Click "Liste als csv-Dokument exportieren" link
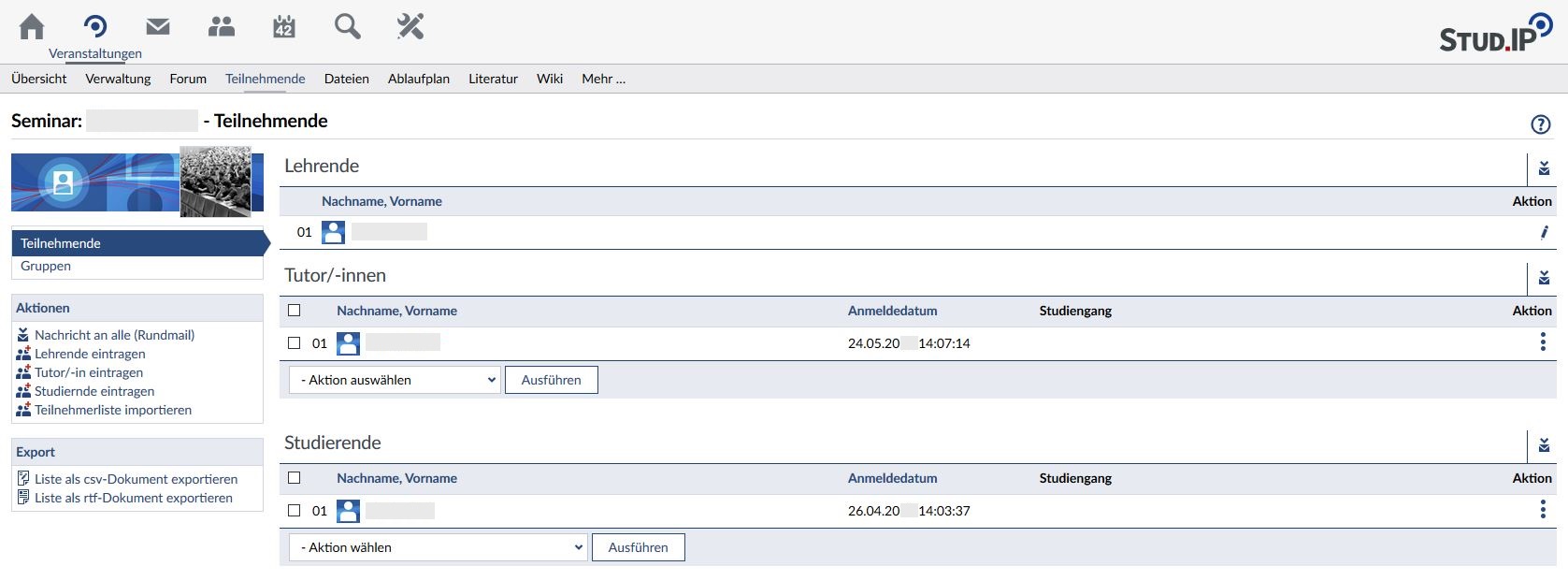The height and width of the screenshot is (581, 1568). click(136, 479)
